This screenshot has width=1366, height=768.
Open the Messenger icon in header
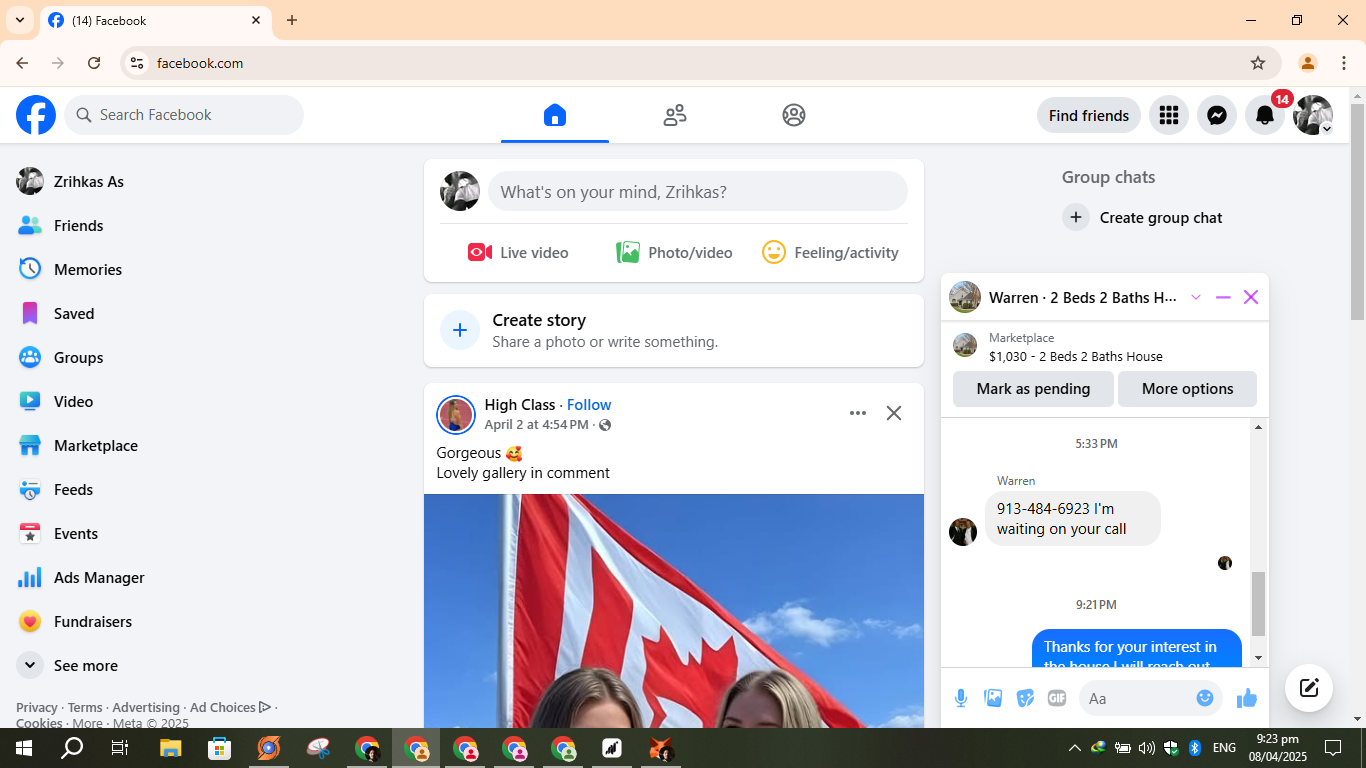[1217, 115]
